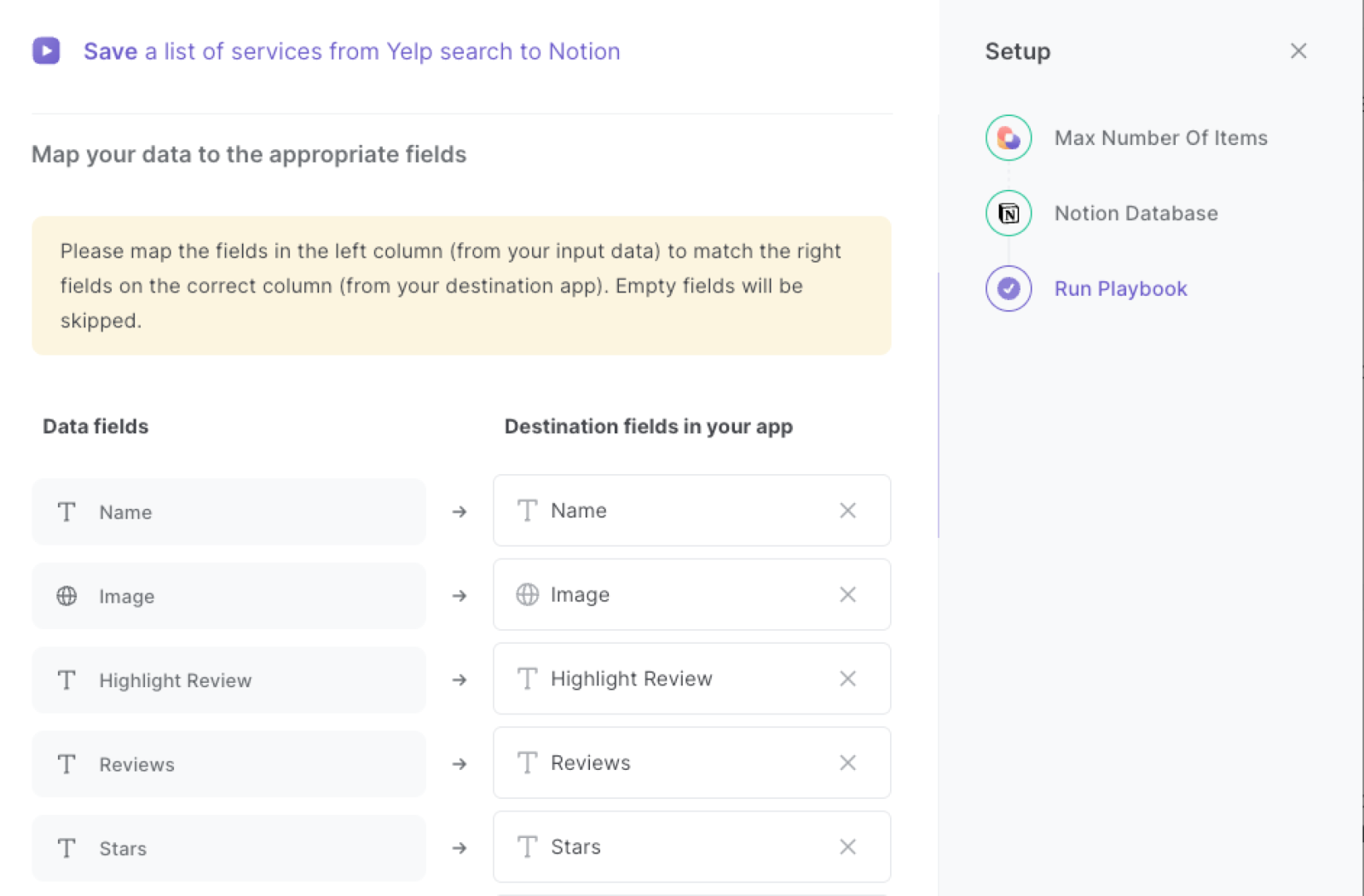Click the Name data field row
This screenshot has height=896, width=1364.
228,512
